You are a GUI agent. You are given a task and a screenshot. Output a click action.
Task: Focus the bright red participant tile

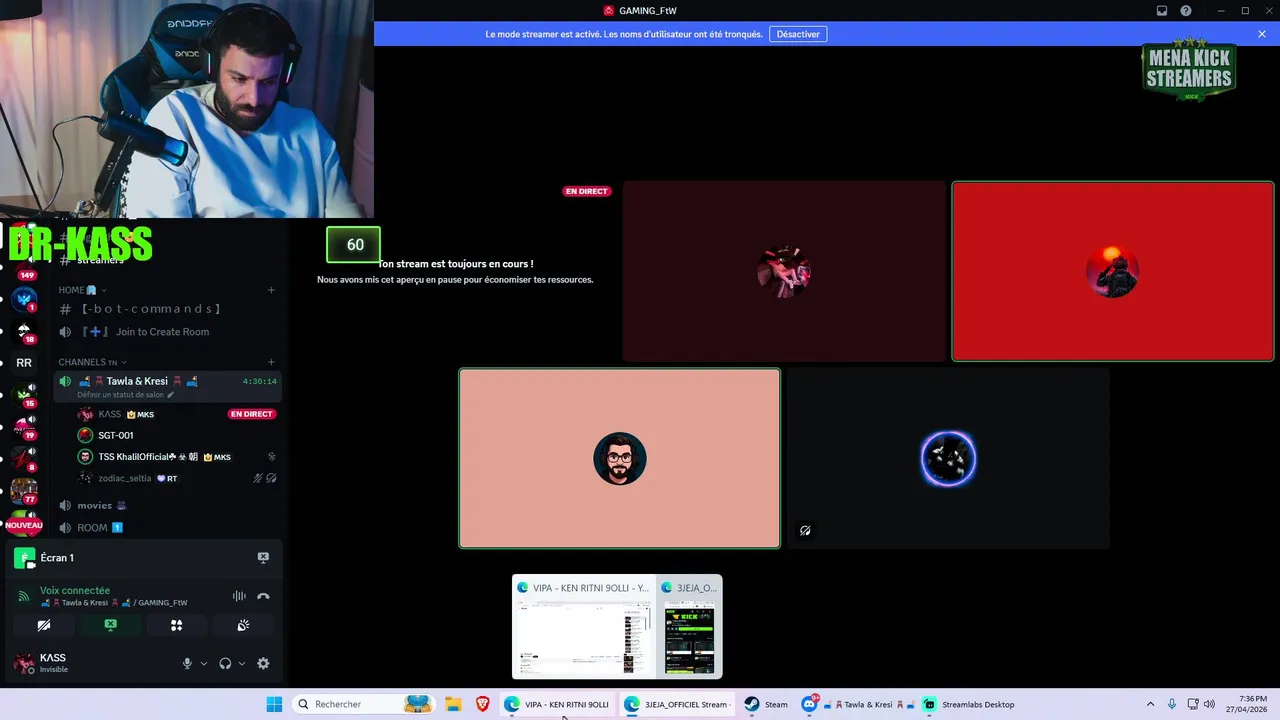(x=1113, y=271)
